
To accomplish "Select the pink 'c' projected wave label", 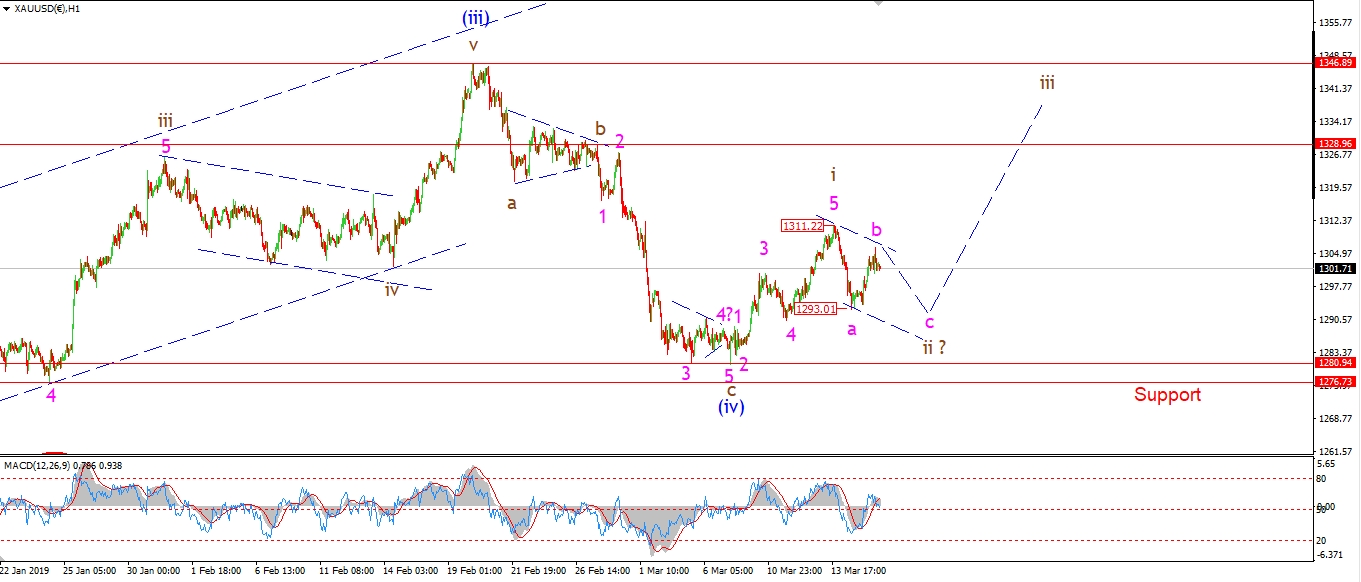I will (x=929, y=322).
